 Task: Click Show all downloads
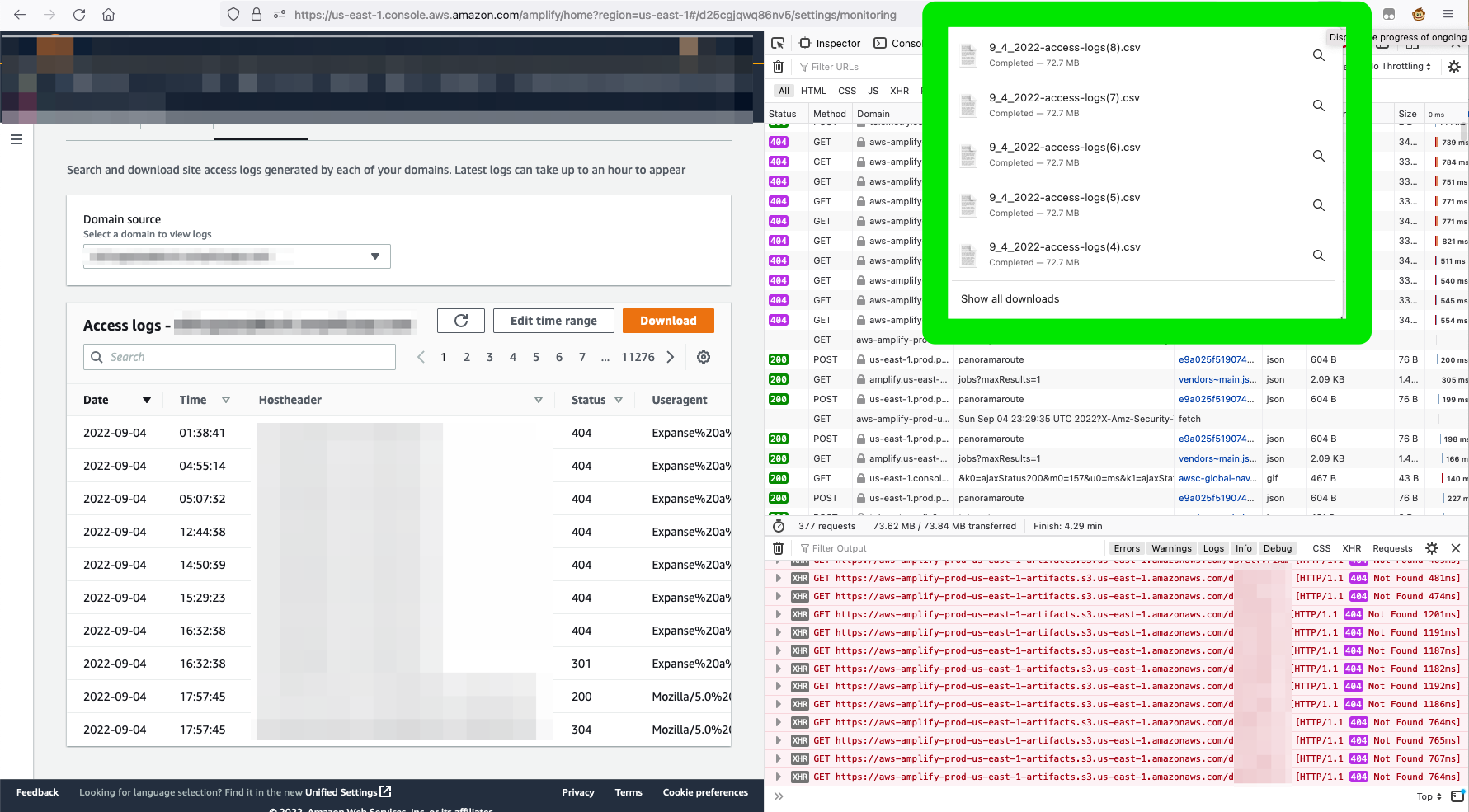1010,298
